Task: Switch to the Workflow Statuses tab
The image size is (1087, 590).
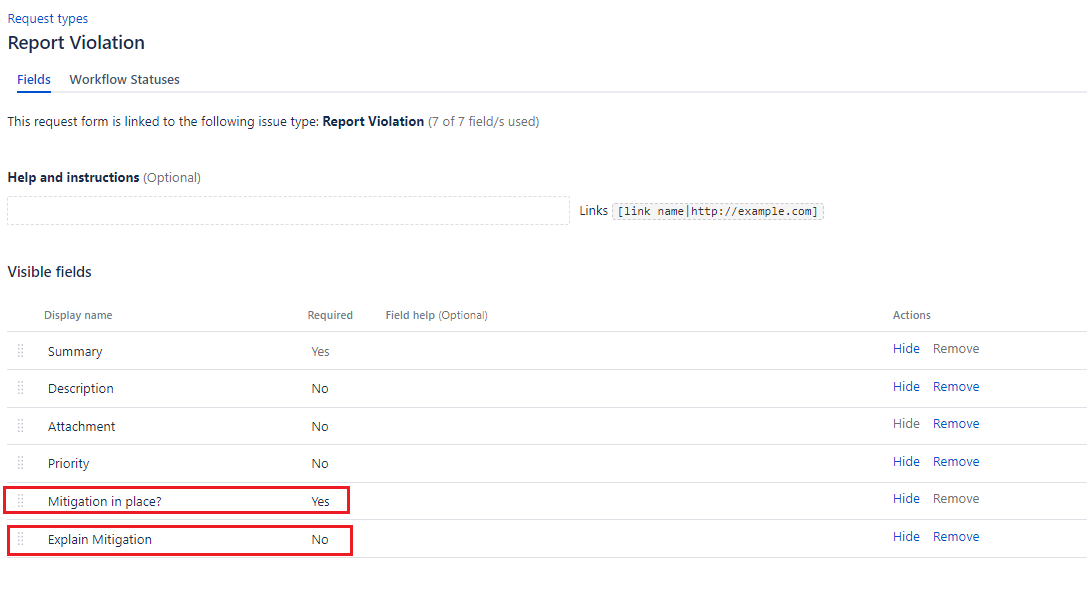Action: coord(124,79)
